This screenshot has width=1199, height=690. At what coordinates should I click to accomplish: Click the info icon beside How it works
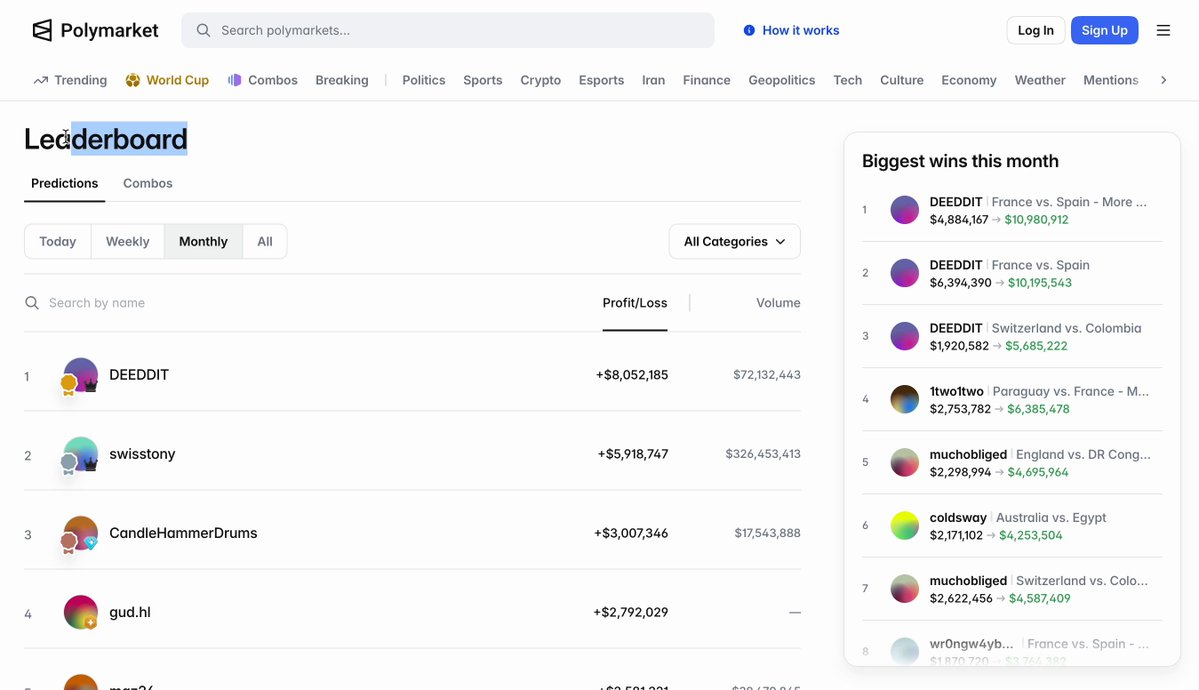(749, 31)
